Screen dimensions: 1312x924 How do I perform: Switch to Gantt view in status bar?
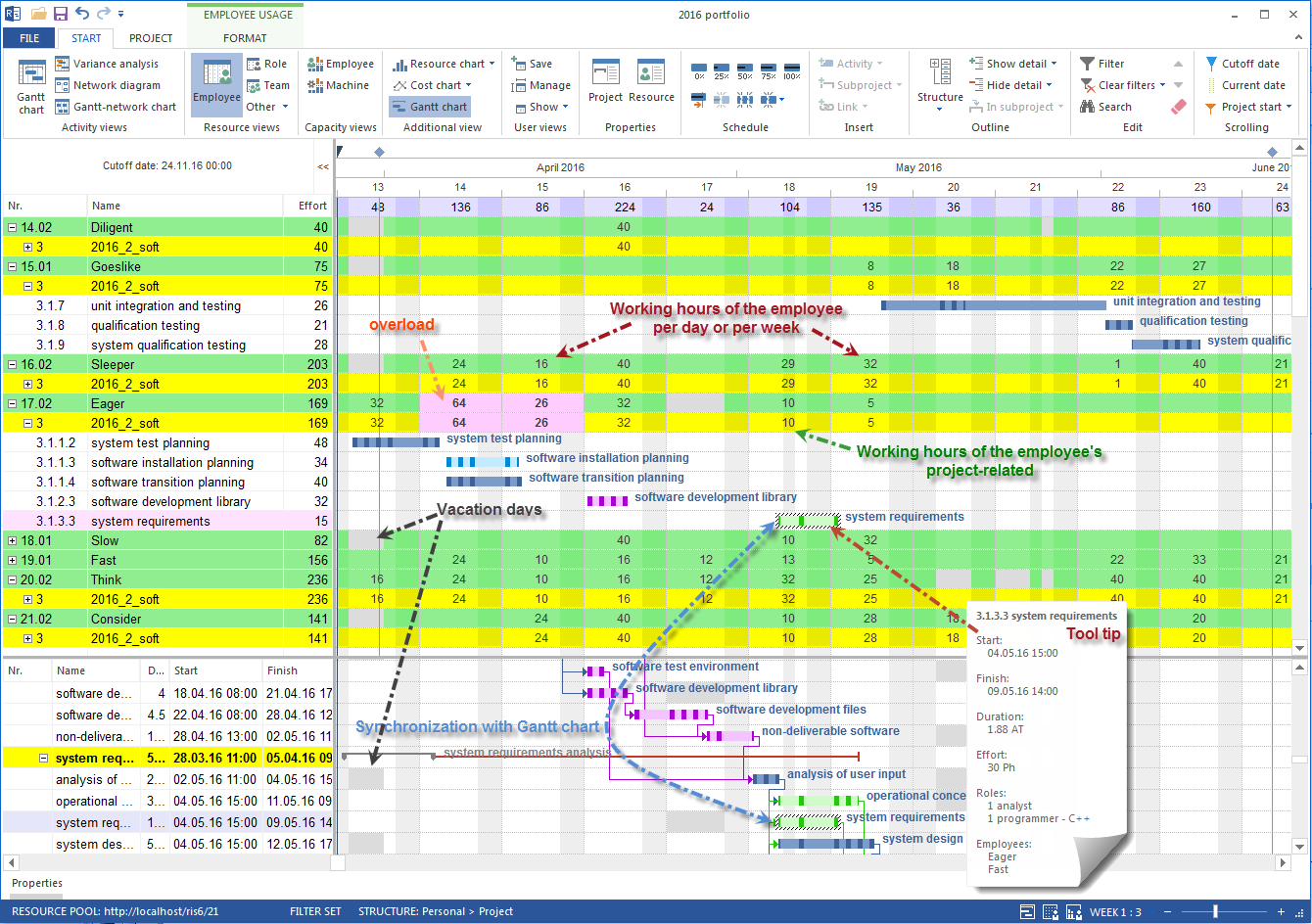(x=1027, y=912)
